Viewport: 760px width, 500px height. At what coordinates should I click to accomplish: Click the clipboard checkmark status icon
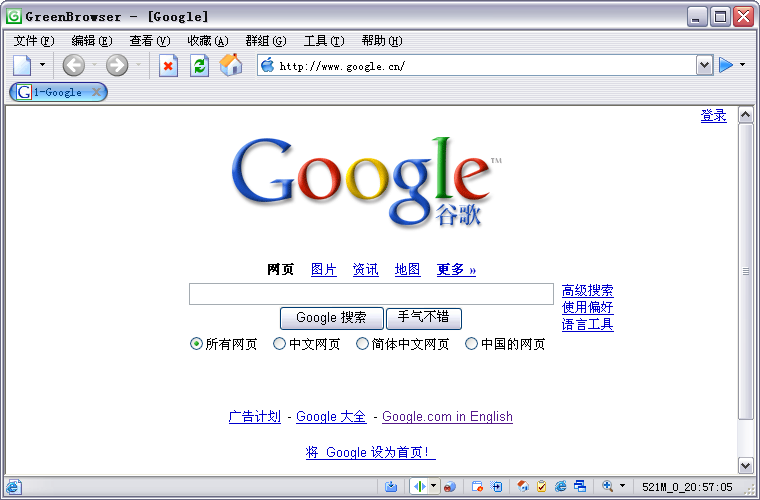[x=541, y=486]
